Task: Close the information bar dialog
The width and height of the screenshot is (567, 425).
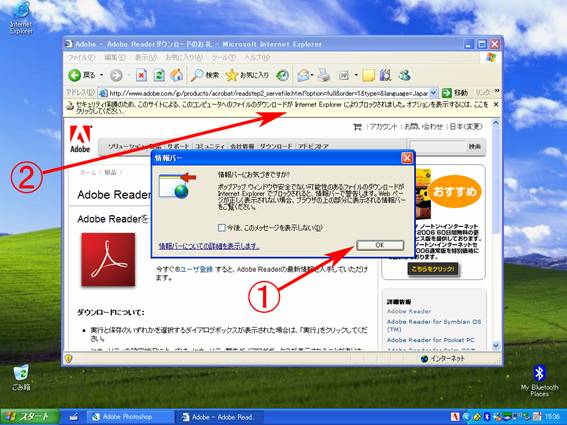Action: (x=407, y=158)
